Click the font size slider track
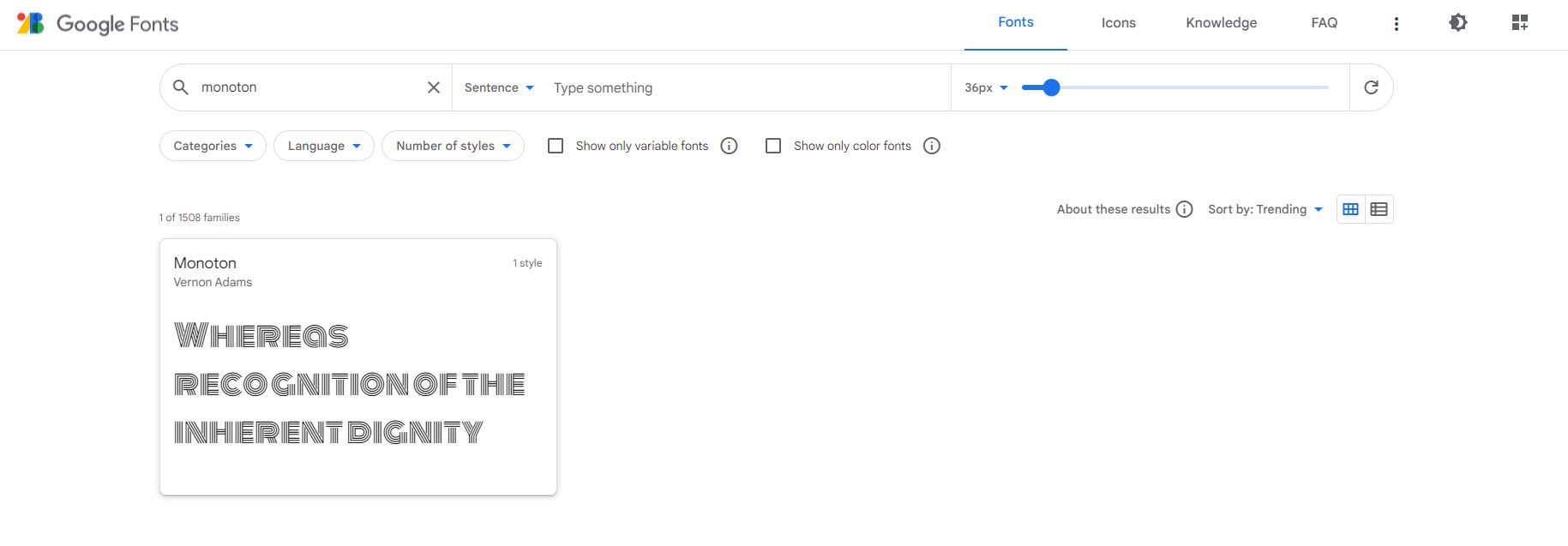This screenshot has width=1568, height=546. click(1175, 87)
